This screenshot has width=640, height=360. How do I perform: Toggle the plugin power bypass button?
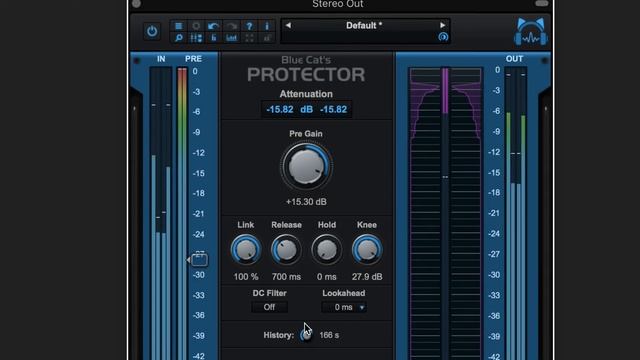pyautogui.click(x=152, y=31)
